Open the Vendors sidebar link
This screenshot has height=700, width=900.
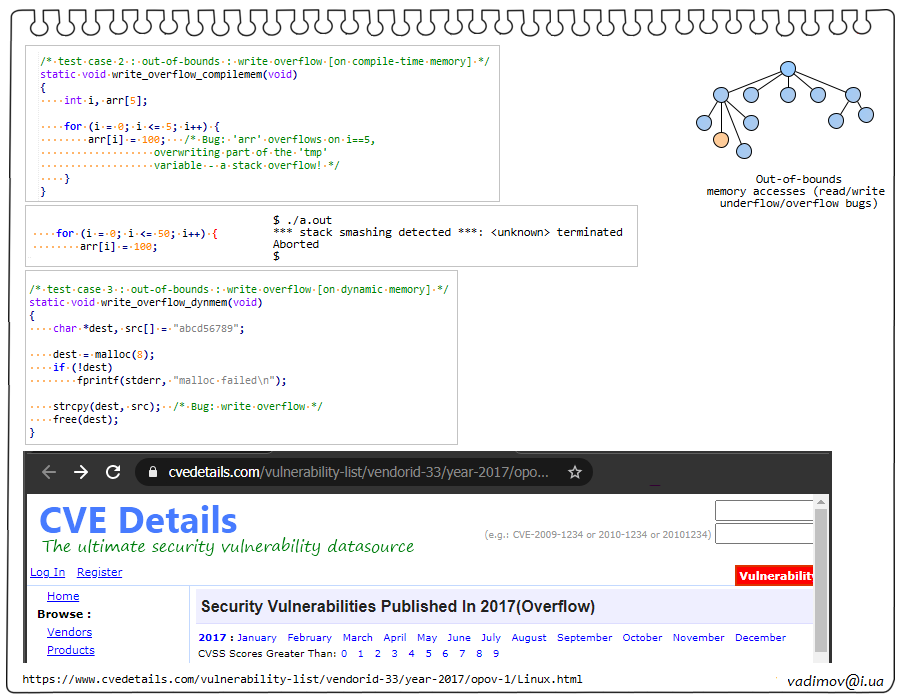pyautogui.click(x=69, y=632)
